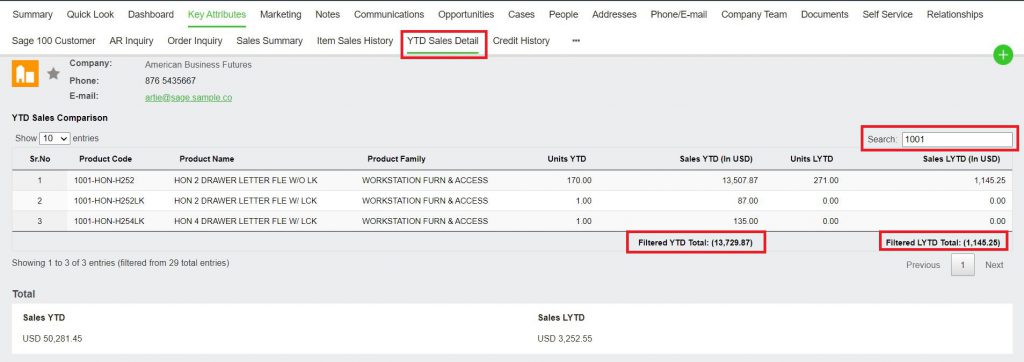Click the artie@sage.sample.co email link

[x=188, y=97]
